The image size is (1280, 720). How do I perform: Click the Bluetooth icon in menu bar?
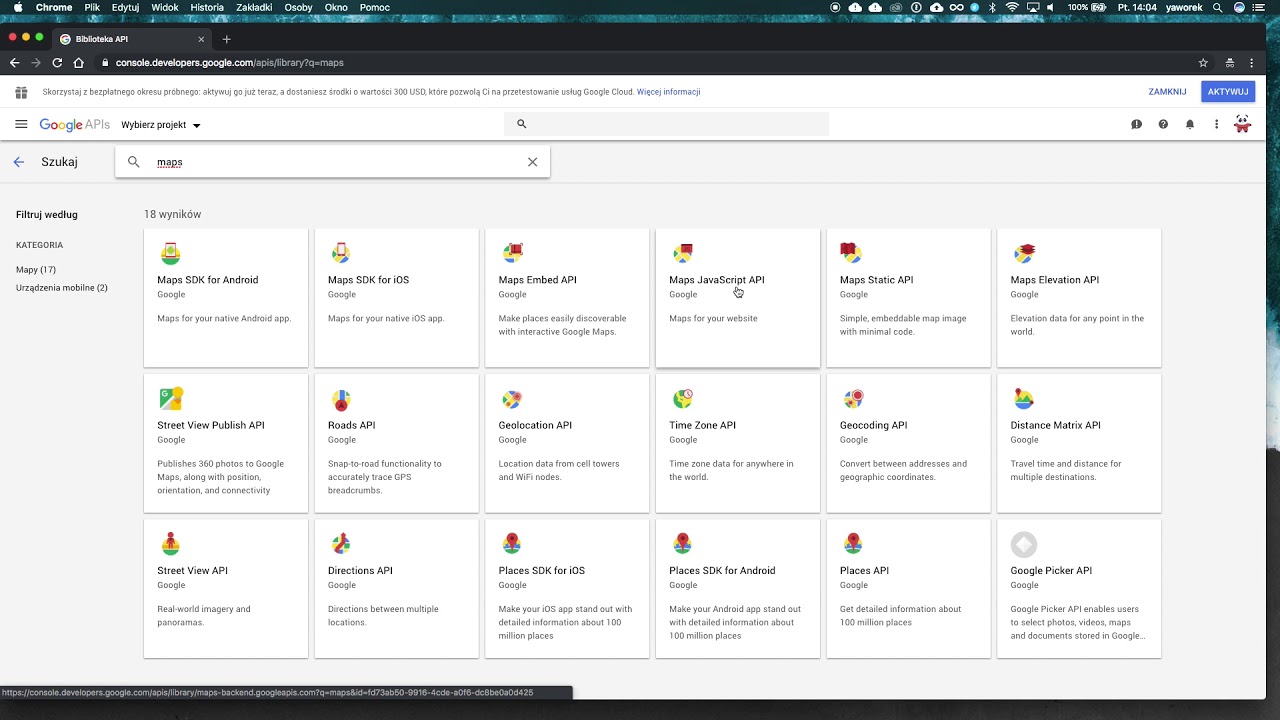point(993,7)
